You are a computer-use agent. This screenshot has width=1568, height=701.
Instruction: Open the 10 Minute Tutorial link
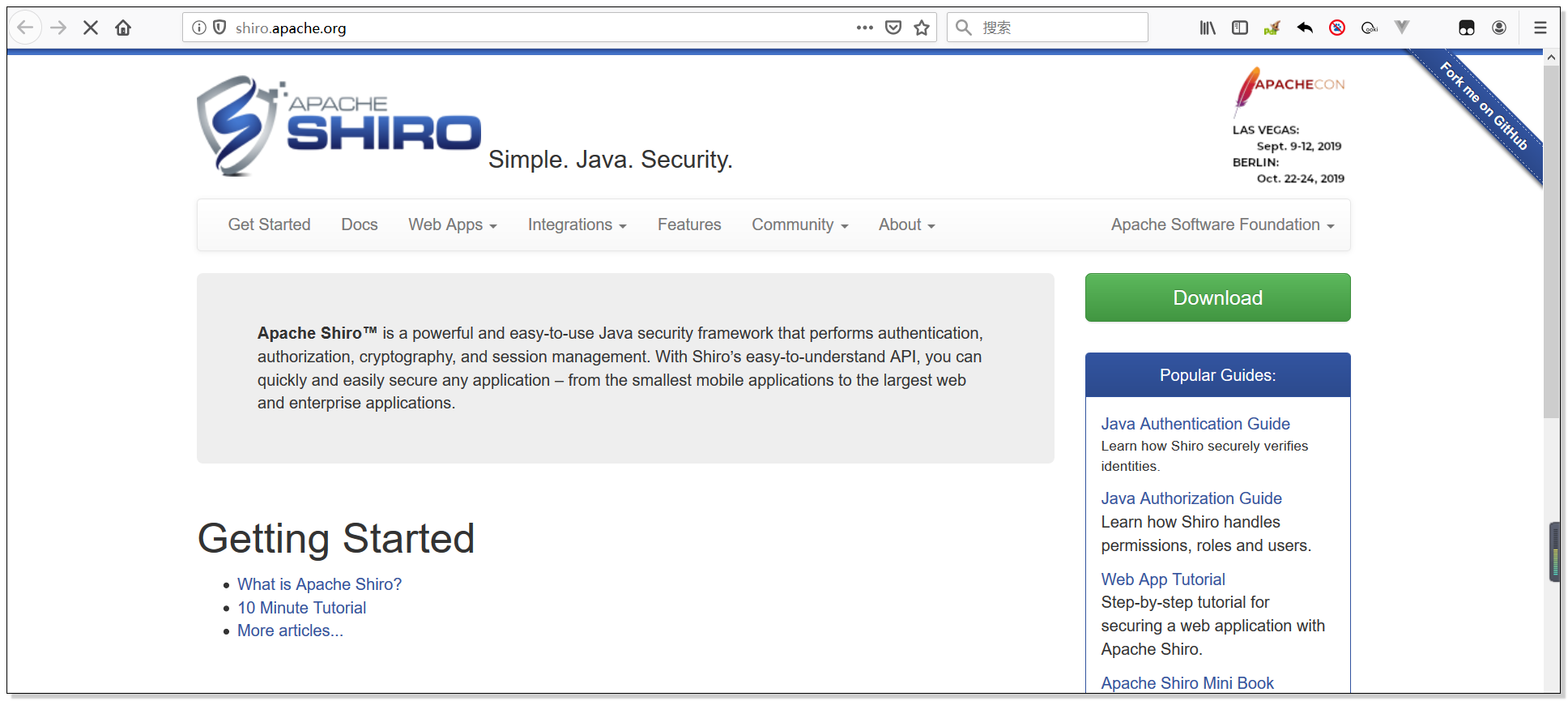pos(301,608)
